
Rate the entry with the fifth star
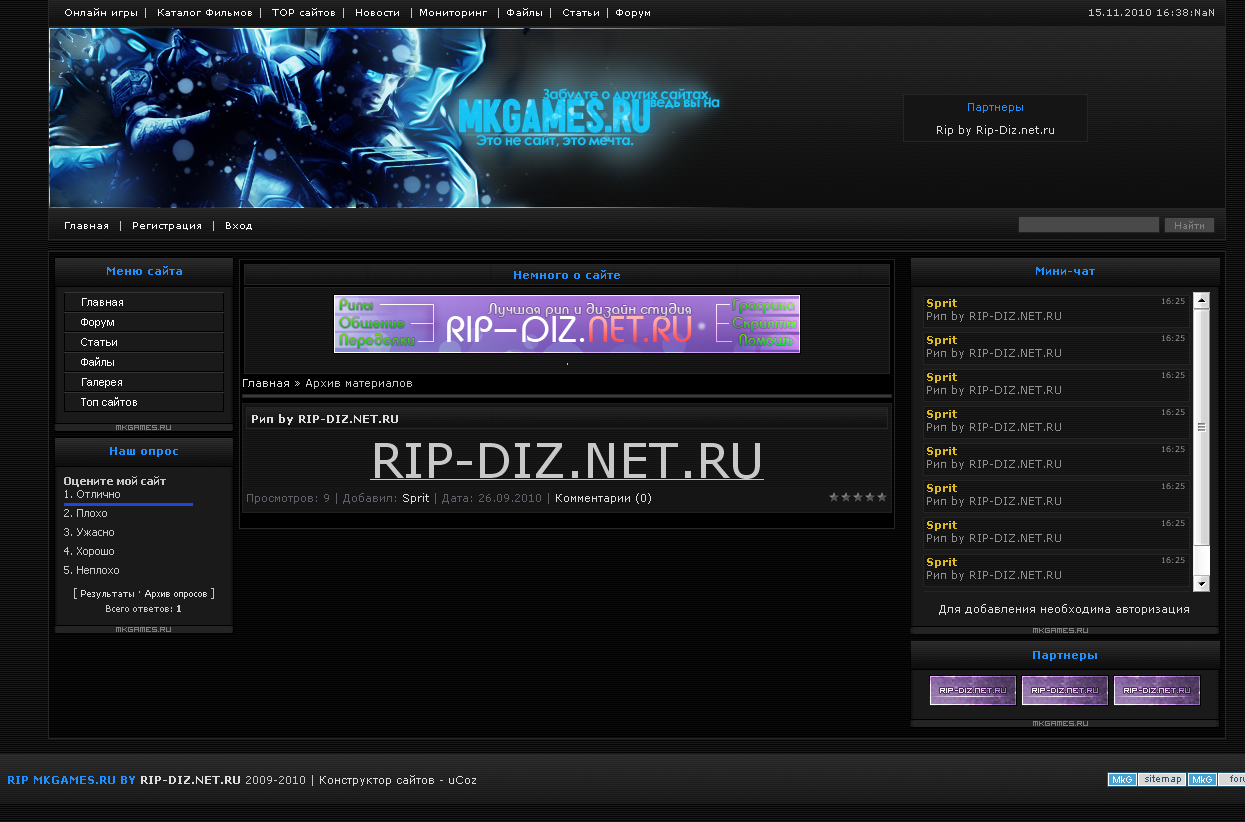pos(882,497)
